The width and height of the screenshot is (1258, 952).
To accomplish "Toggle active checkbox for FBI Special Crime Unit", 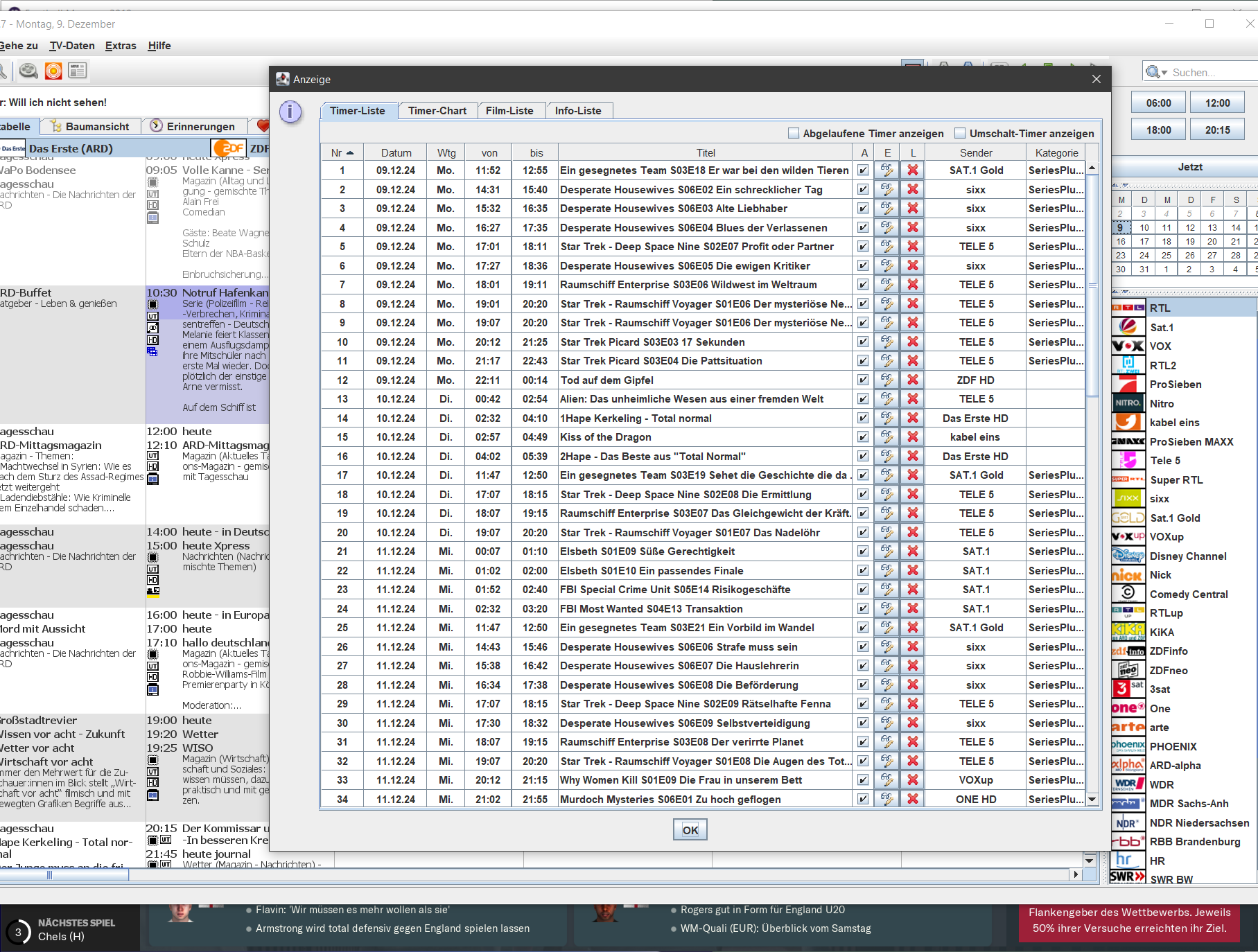I will click(x=863, y=590).
